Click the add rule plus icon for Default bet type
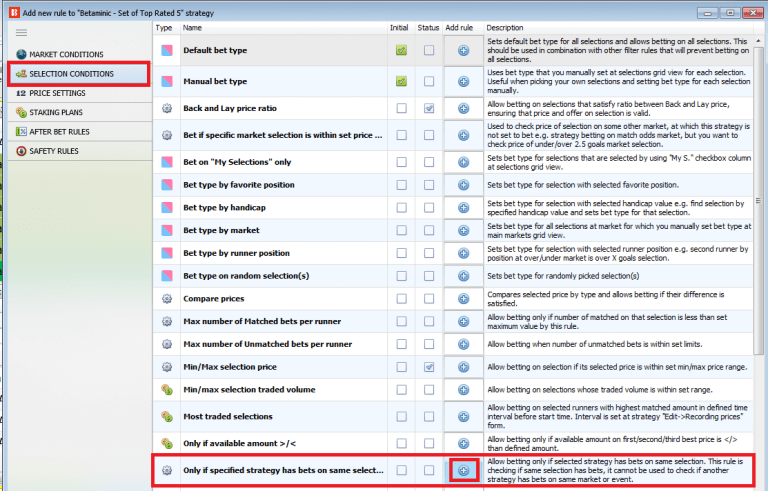The image size is (768, 491). (464, 50)
